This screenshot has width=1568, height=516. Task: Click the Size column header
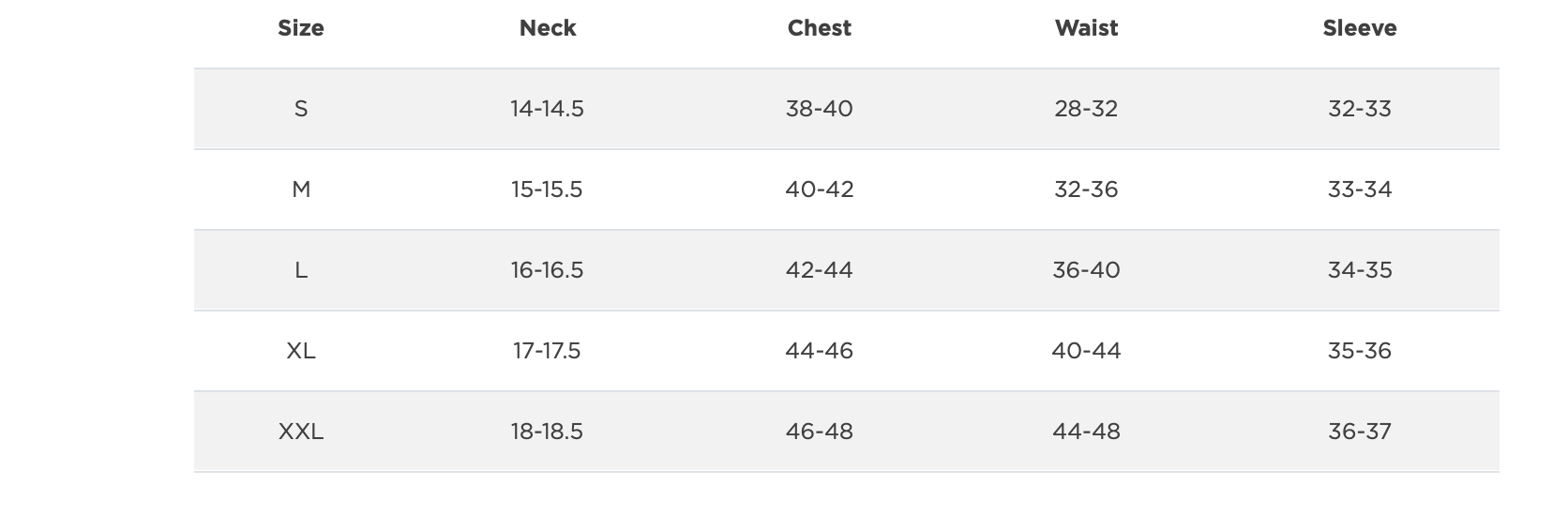point(301,28)
